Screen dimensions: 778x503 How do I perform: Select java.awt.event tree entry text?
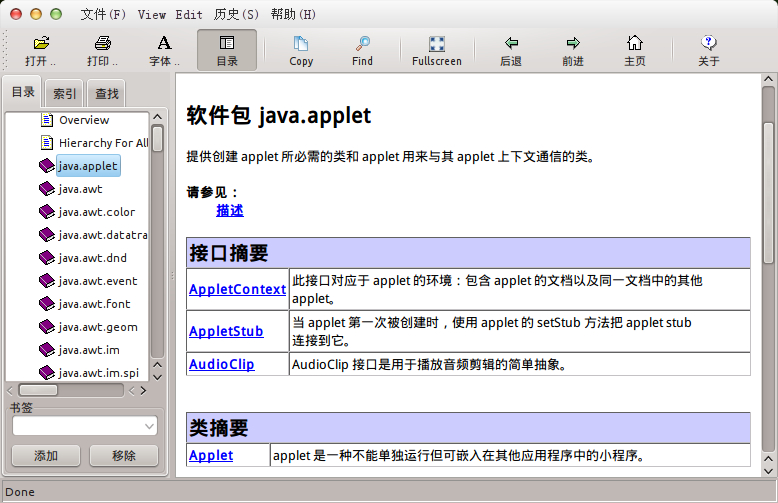click(x=97, y=281)
